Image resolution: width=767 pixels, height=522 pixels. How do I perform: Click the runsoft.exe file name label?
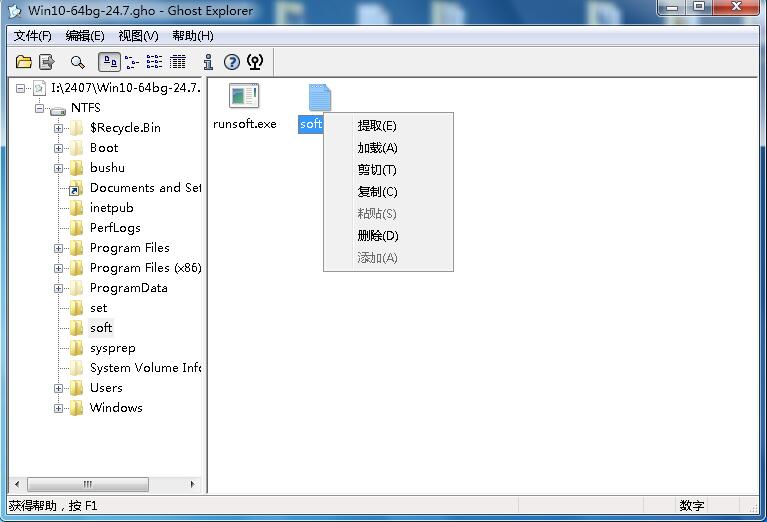tap(245, 124)
